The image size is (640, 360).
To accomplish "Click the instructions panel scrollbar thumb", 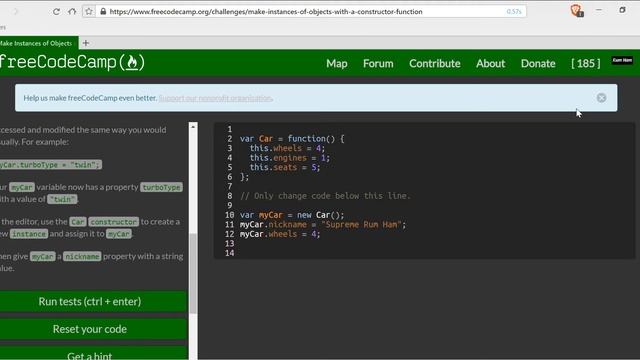I will (x=193, y=273).
